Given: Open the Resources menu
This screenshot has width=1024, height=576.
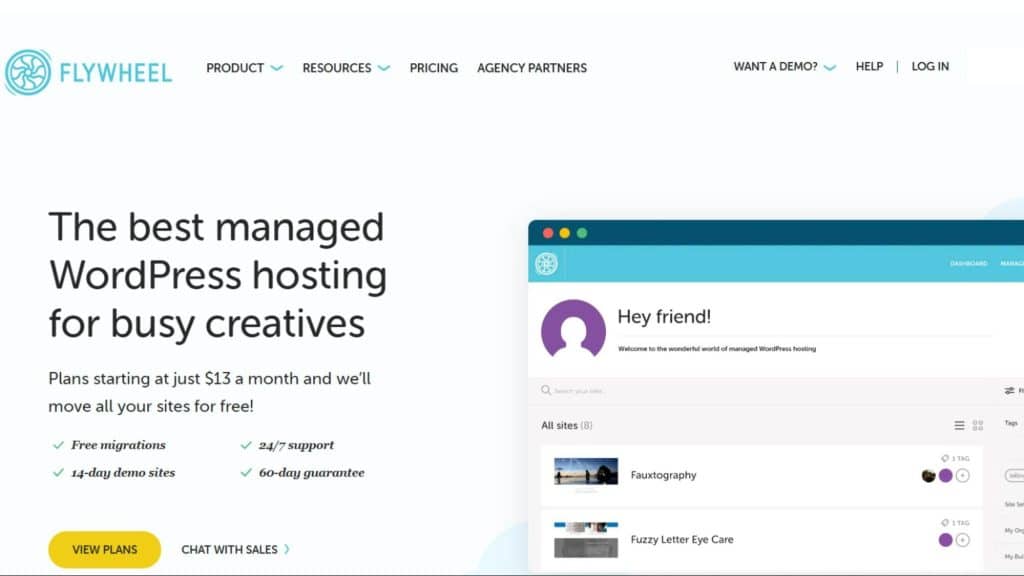Looking at the screenshot, I should 336,68.
